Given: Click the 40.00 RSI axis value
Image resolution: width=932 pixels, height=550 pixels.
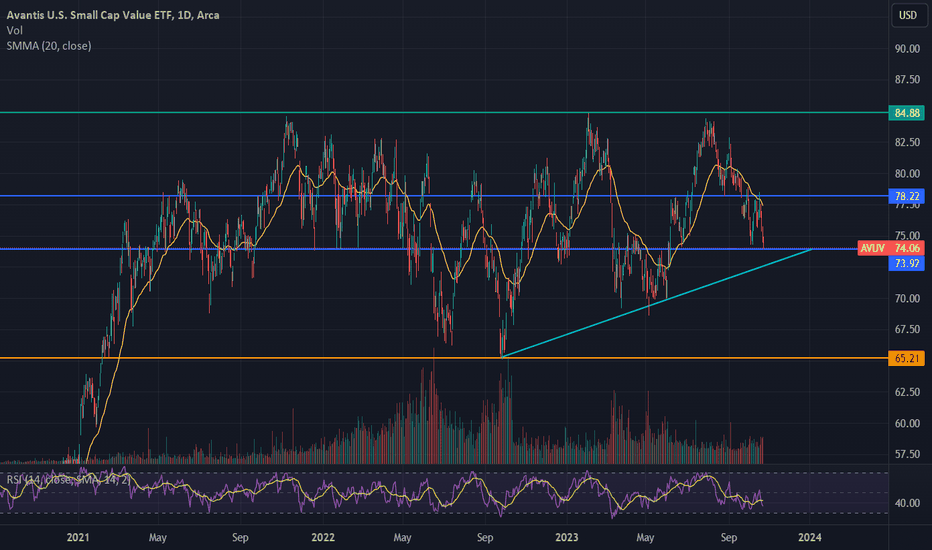Looking at the screenshot, I should tap(907, 503).
